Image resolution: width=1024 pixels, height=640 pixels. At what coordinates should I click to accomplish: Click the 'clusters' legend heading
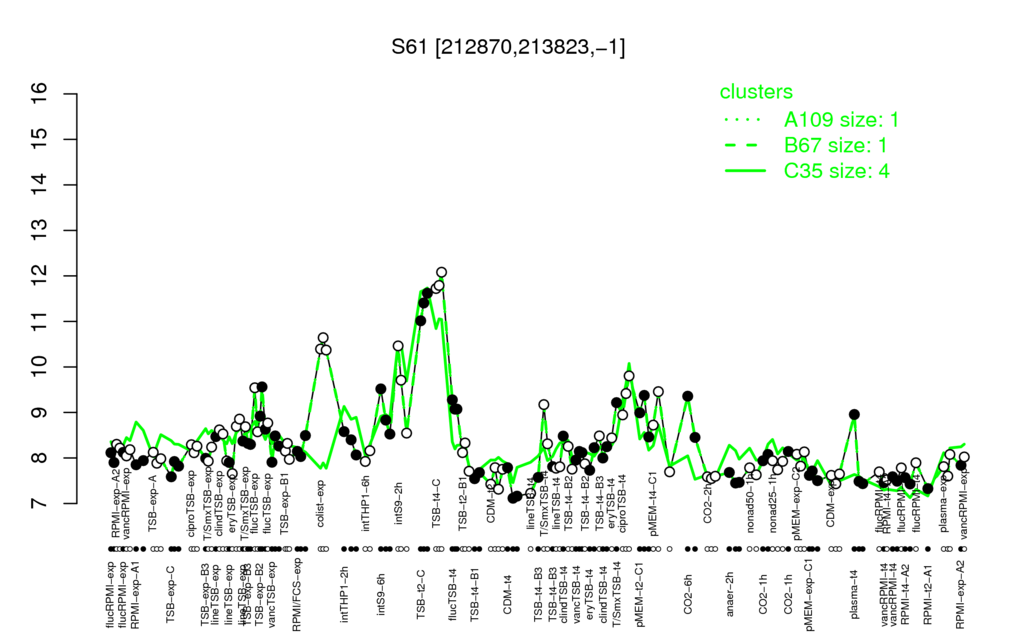click(756, 91)
